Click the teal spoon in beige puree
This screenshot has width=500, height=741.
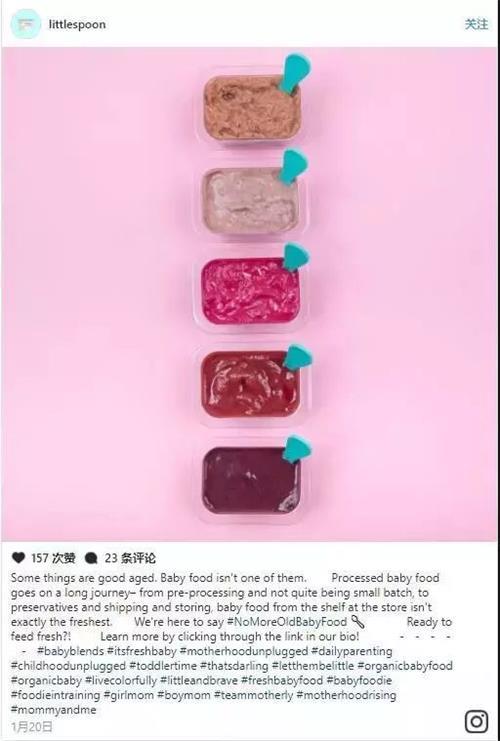pyautogui.click(x=292, y=167)
